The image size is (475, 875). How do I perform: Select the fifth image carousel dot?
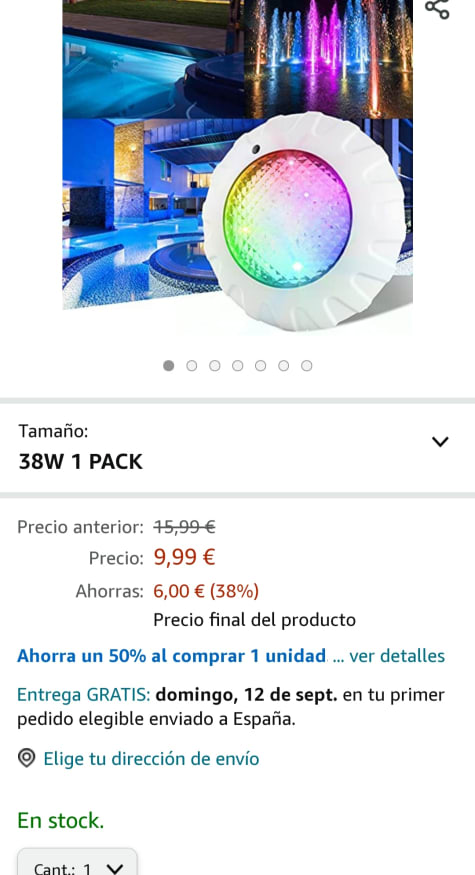pos(261,366)
